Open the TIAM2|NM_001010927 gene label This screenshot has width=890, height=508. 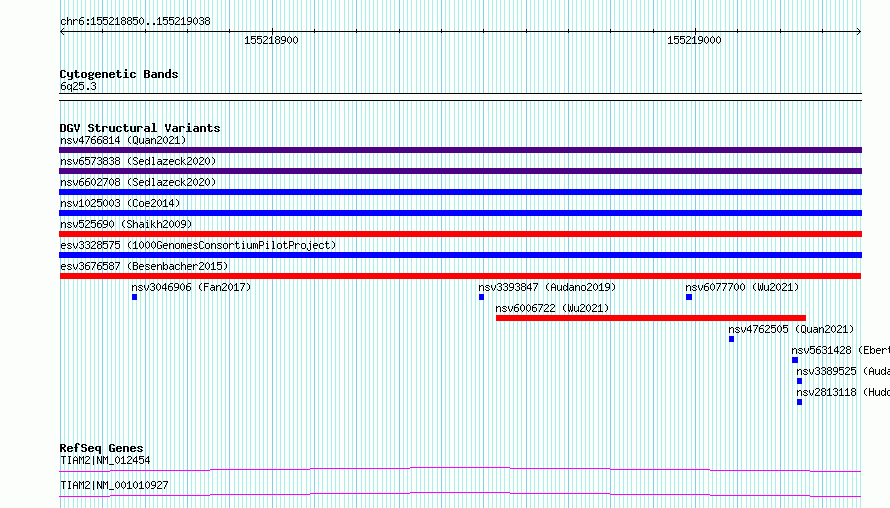[114, 485]
